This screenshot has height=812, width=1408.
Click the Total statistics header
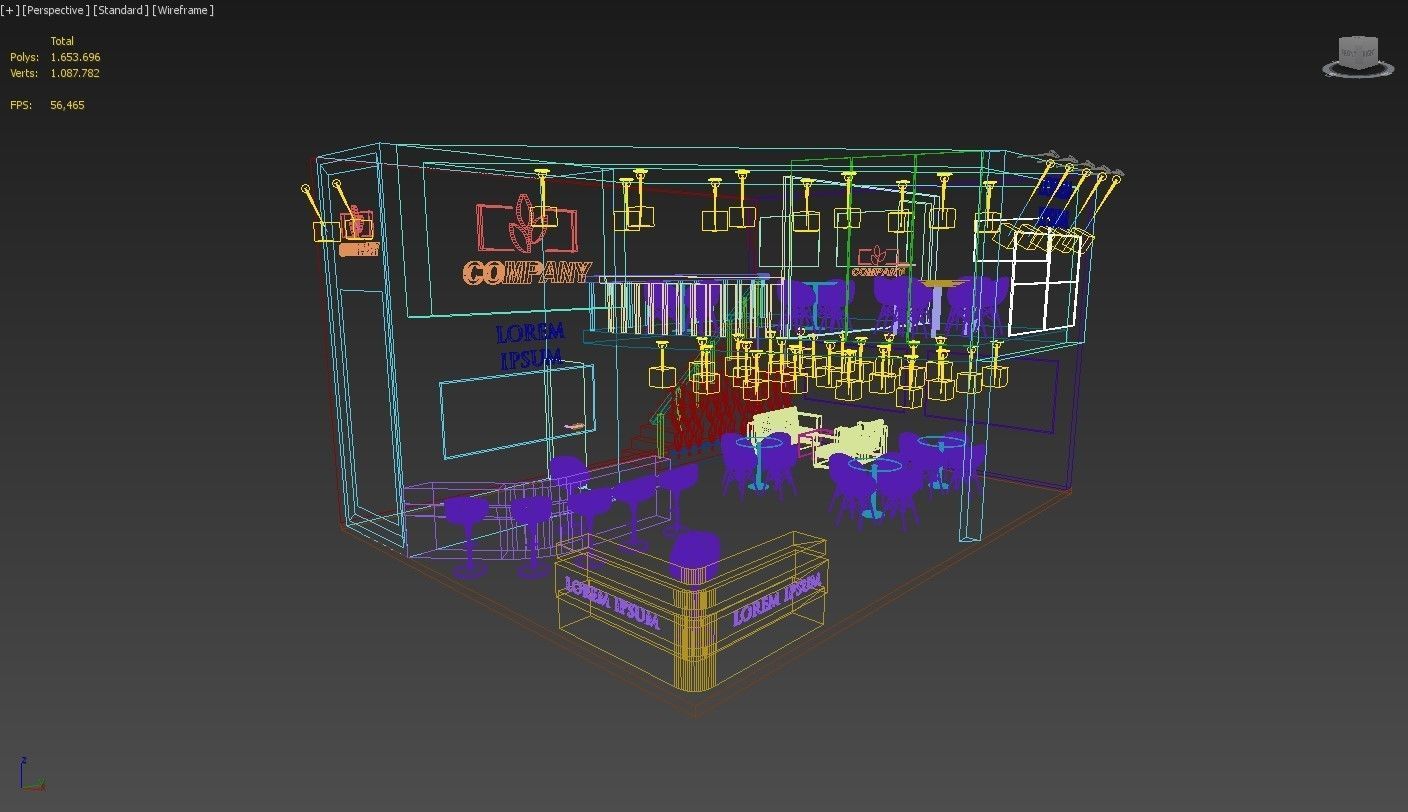(x=62, y=41)
